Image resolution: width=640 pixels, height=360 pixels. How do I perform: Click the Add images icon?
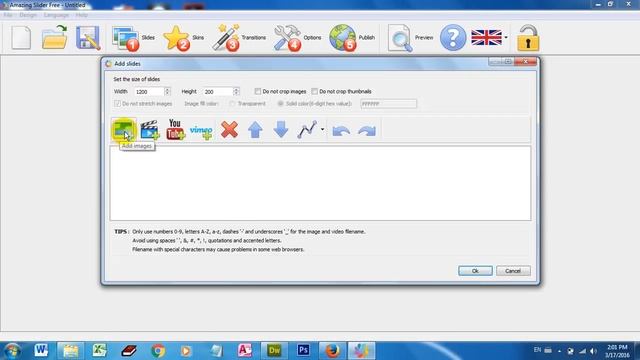pos(124,130)
